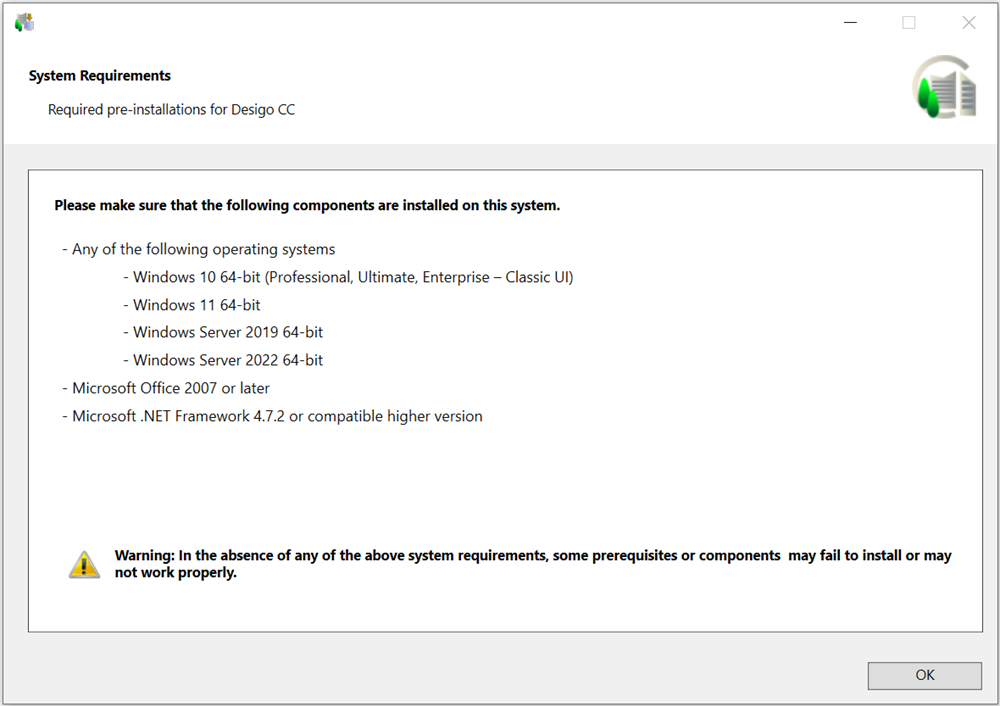Click the .NET Framework 4.7.2 requirement line
Screen dimensions: 1000x706
[x=277, y=416]
